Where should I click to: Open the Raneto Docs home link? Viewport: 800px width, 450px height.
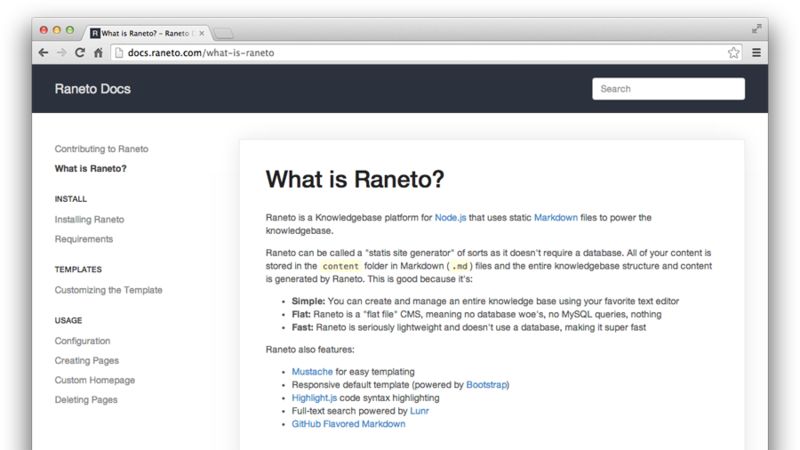[92, 89]
